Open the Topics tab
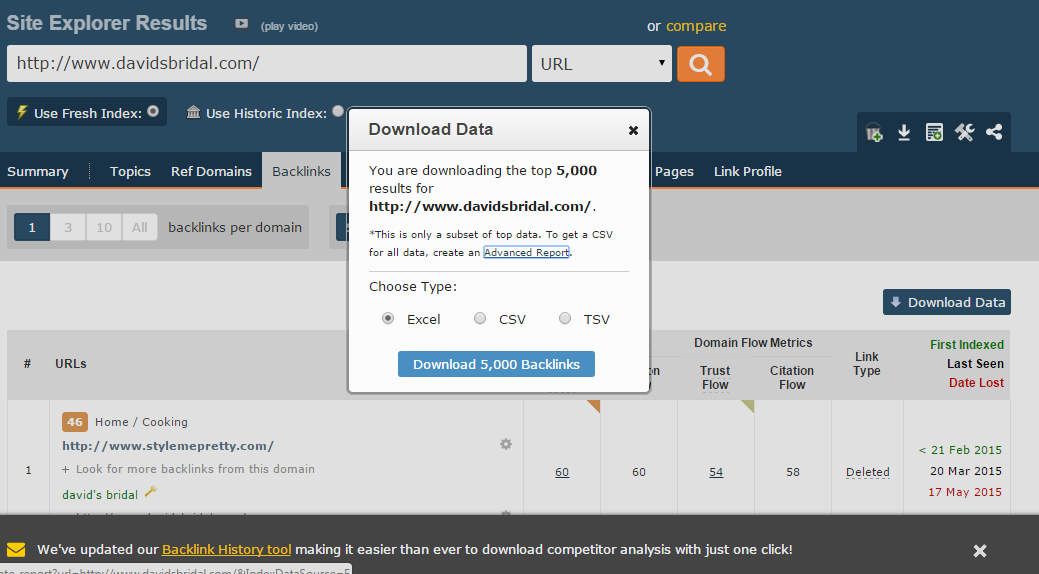The width and height of the screenshot is (1039, 574). click(131, 172)
